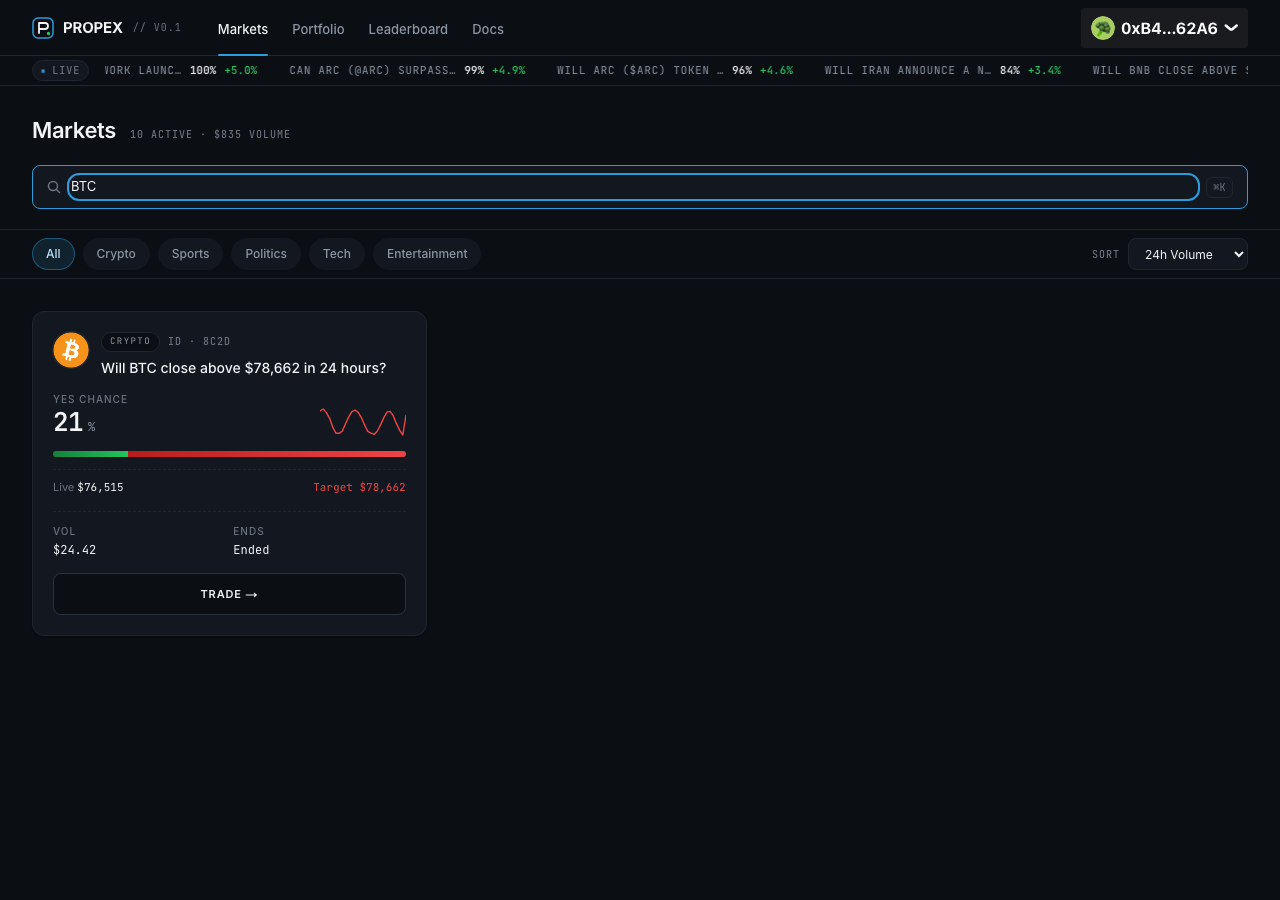Click the PROPEX logo icon

pyautogui.click(x=43, y=28)
